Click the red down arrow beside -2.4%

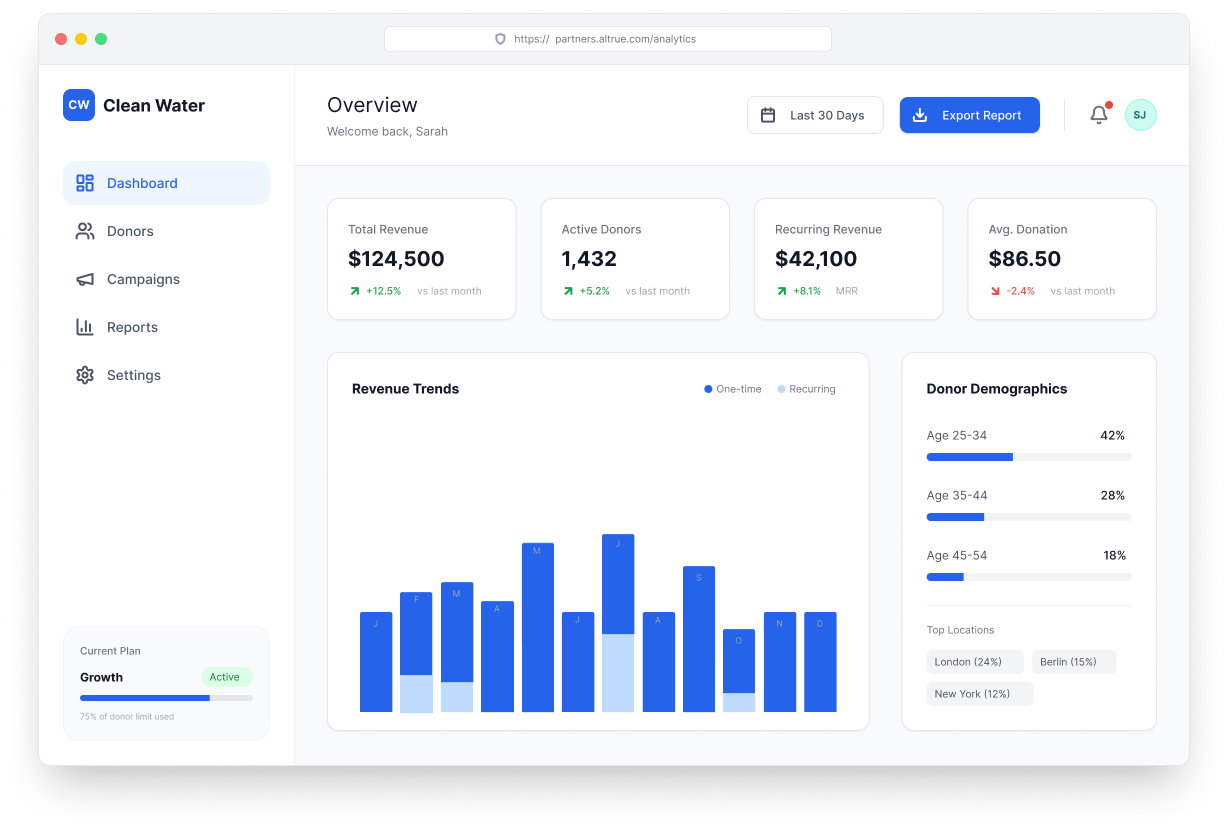995,291
